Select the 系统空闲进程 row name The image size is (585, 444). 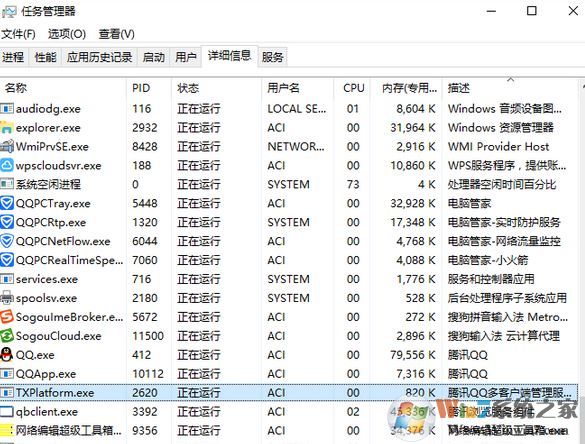click(48, 184)
